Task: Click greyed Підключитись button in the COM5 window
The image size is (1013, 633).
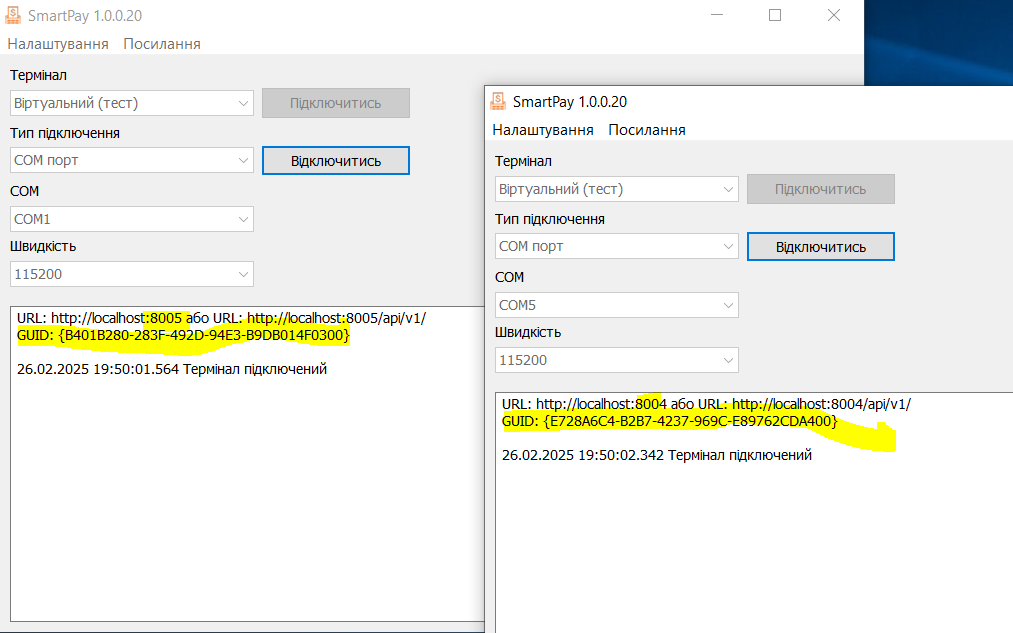Action: (820, 189)
